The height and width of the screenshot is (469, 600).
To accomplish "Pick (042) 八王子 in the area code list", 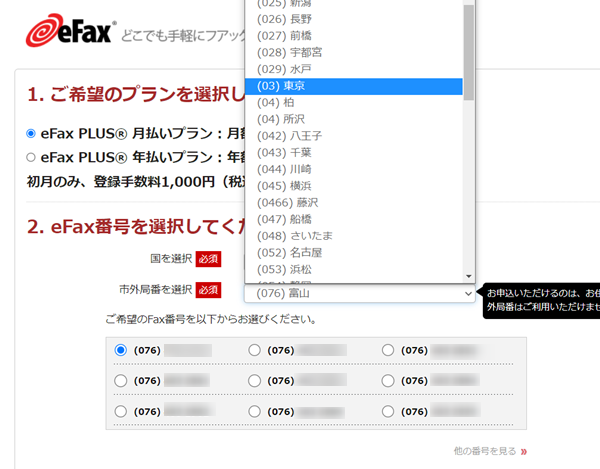I will point(354,136).
